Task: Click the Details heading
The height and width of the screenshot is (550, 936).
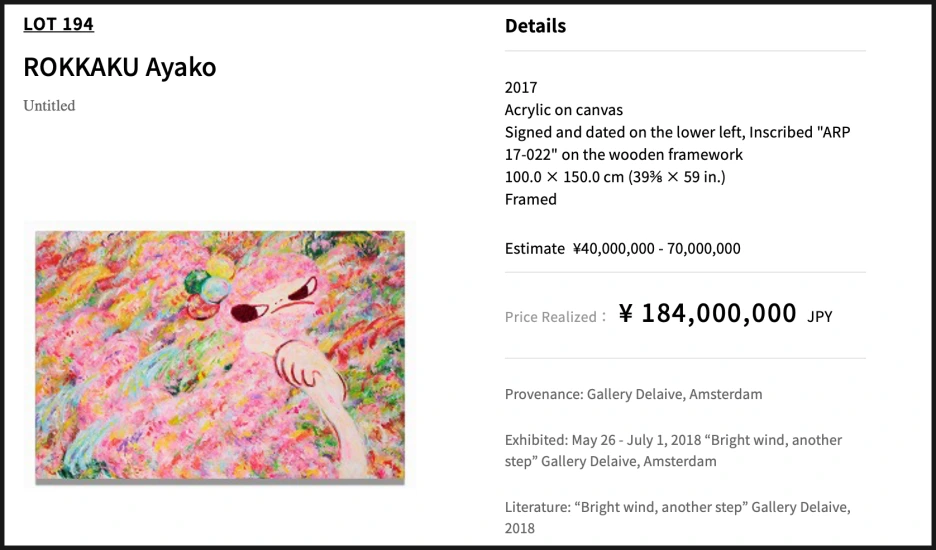Action: coord(535,26)
